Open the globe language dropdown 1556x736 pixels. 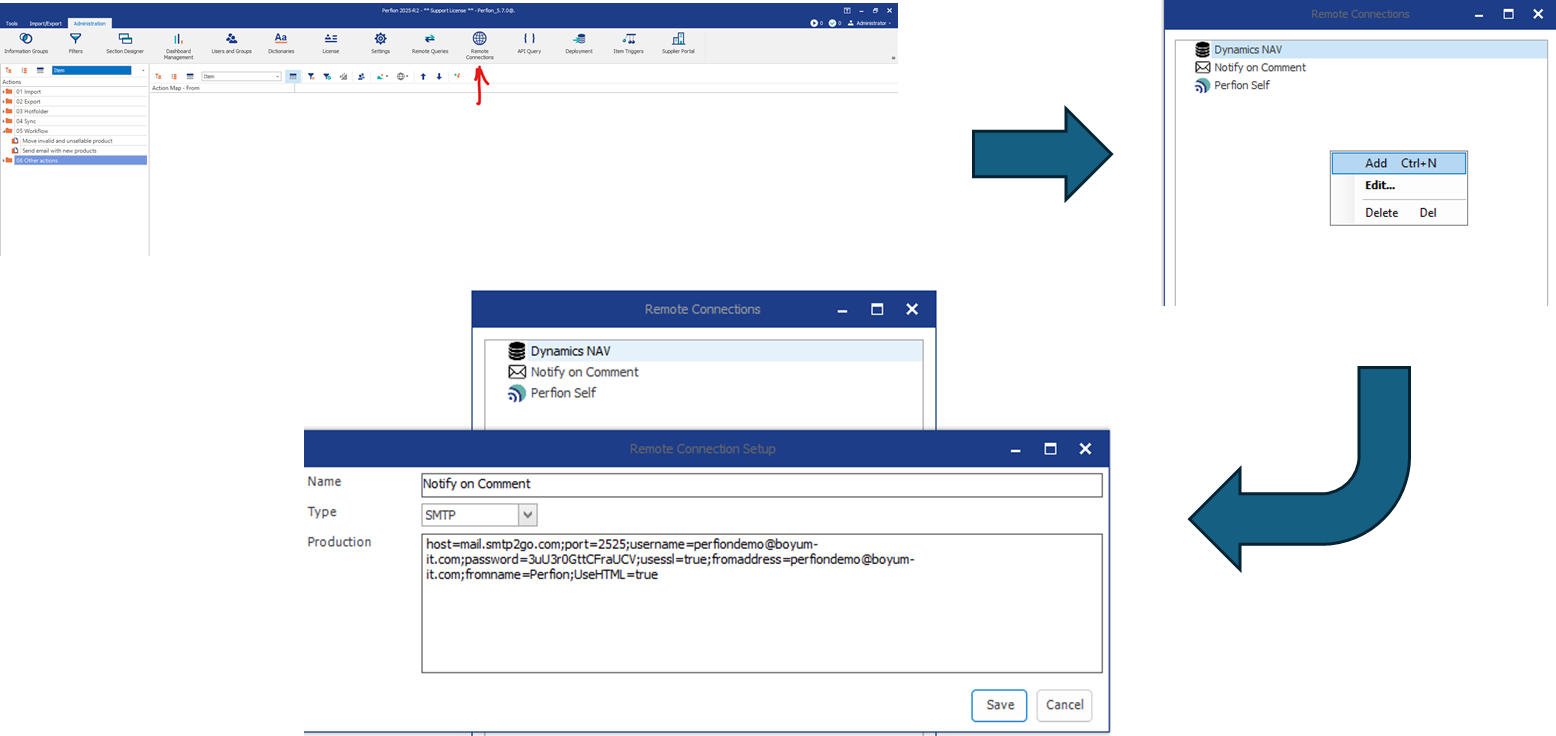coord(402,76)
